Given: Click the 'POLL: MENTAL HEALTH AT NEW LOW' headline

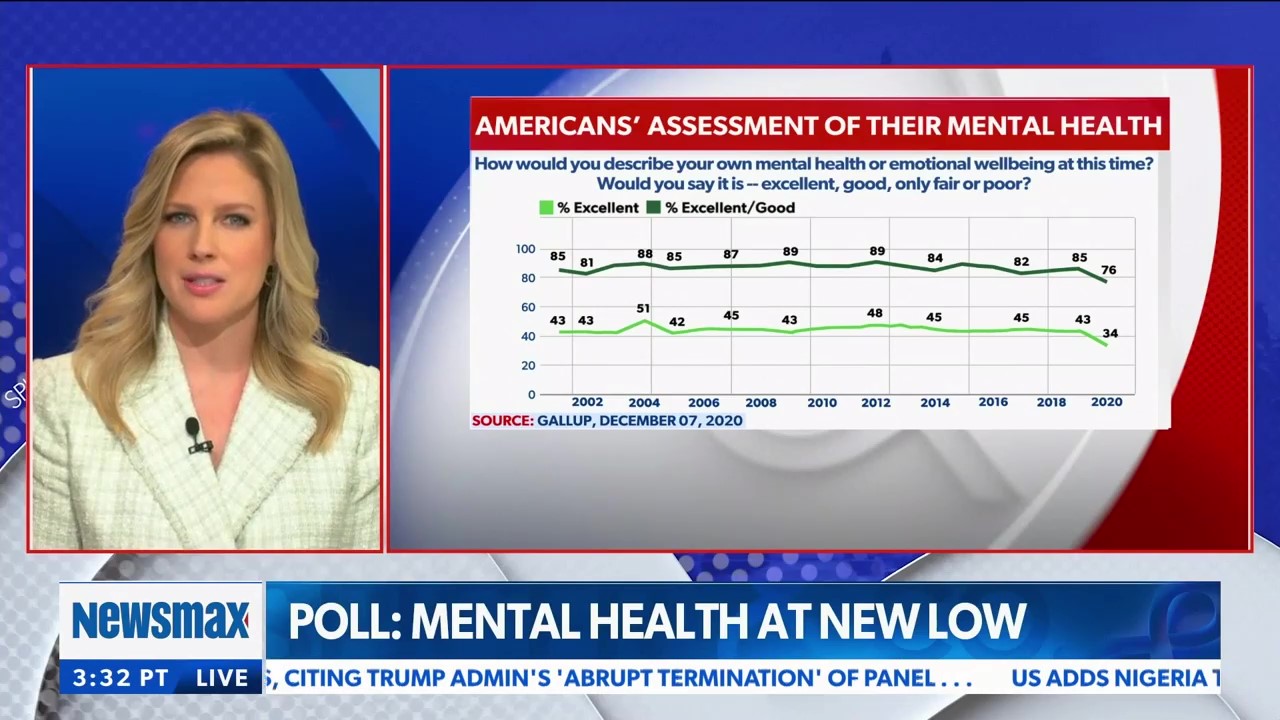Looking at the screenshot, I should 657,621.
